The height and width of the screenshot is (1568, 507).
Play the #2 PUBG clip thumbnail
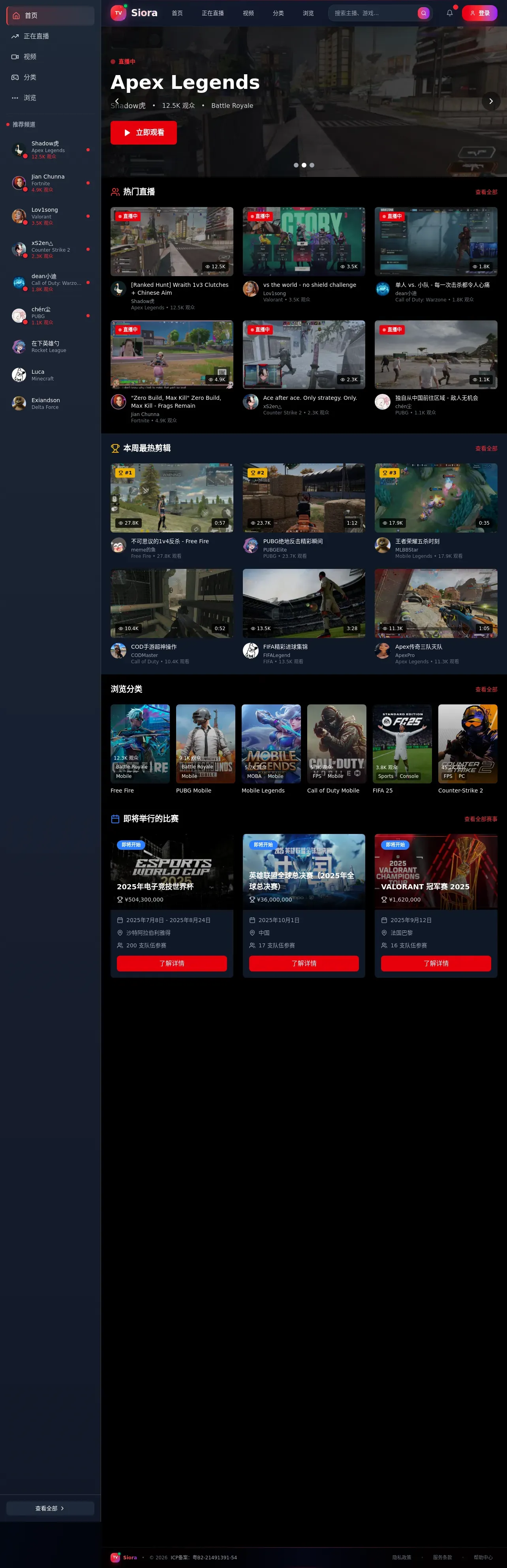tap(304, 498)
